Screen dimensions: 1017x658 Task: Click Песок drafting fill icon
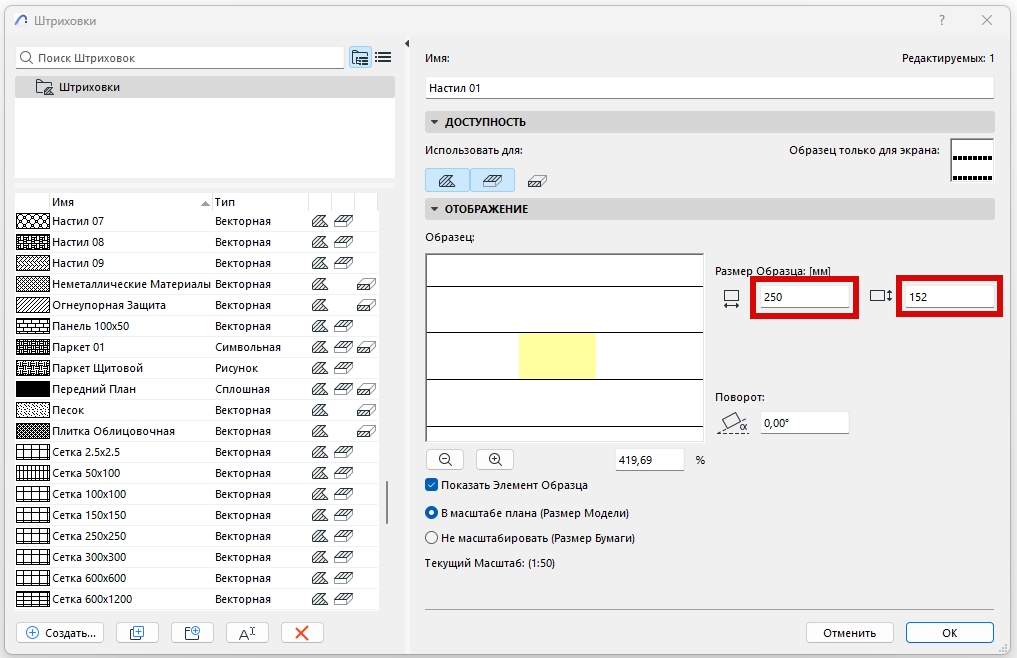pyautogui.click(x=319, y=410)
